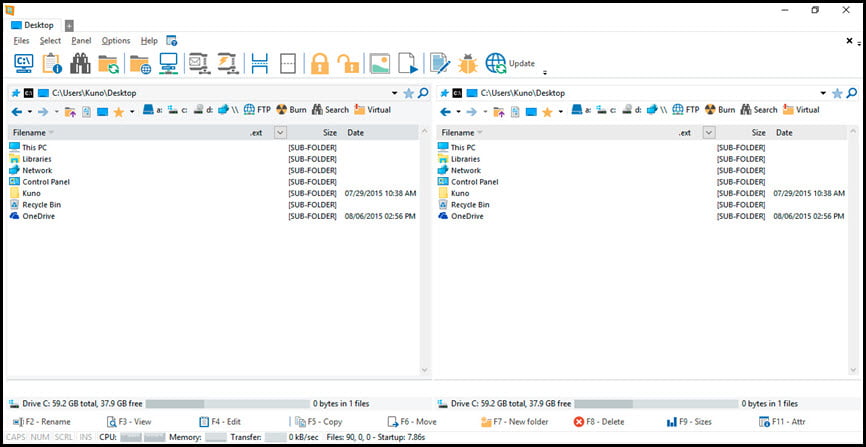
Task: Switch left panel to drive c:
Action: pyautogui.click(x=177, y=110)
